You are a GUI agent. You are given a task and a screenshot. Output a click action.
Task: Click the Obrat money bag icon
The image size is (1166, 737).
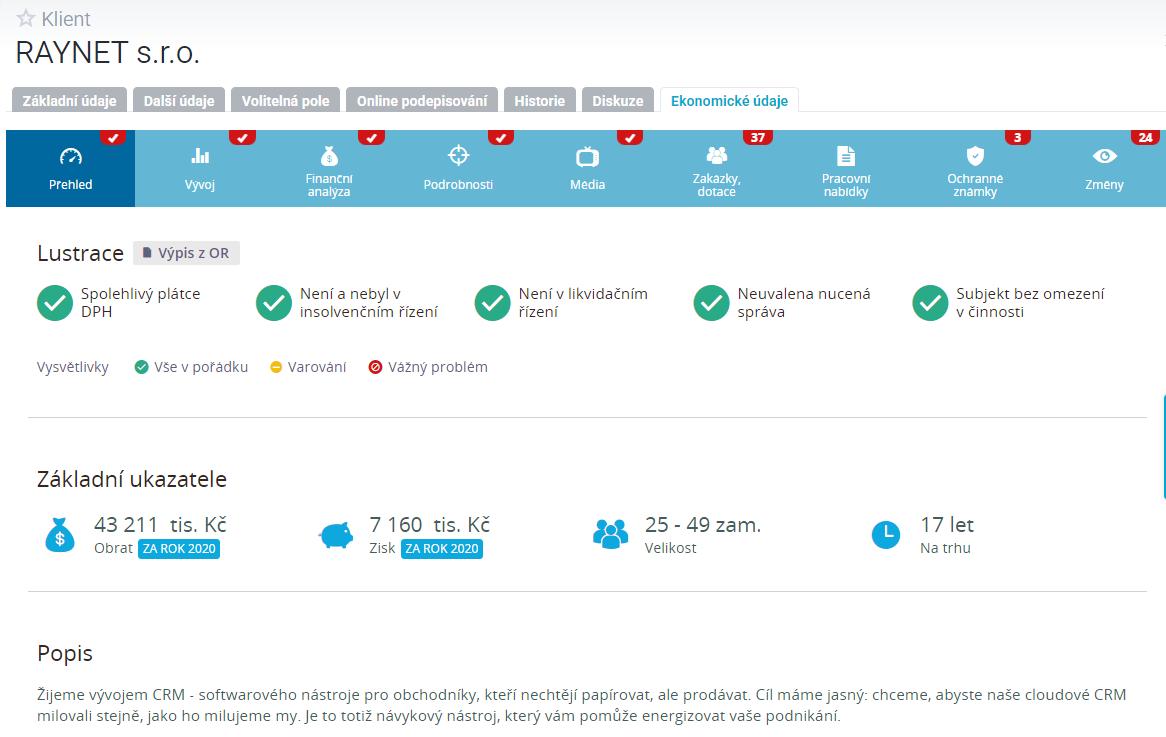pyautogui.click(x=60, y=535)
